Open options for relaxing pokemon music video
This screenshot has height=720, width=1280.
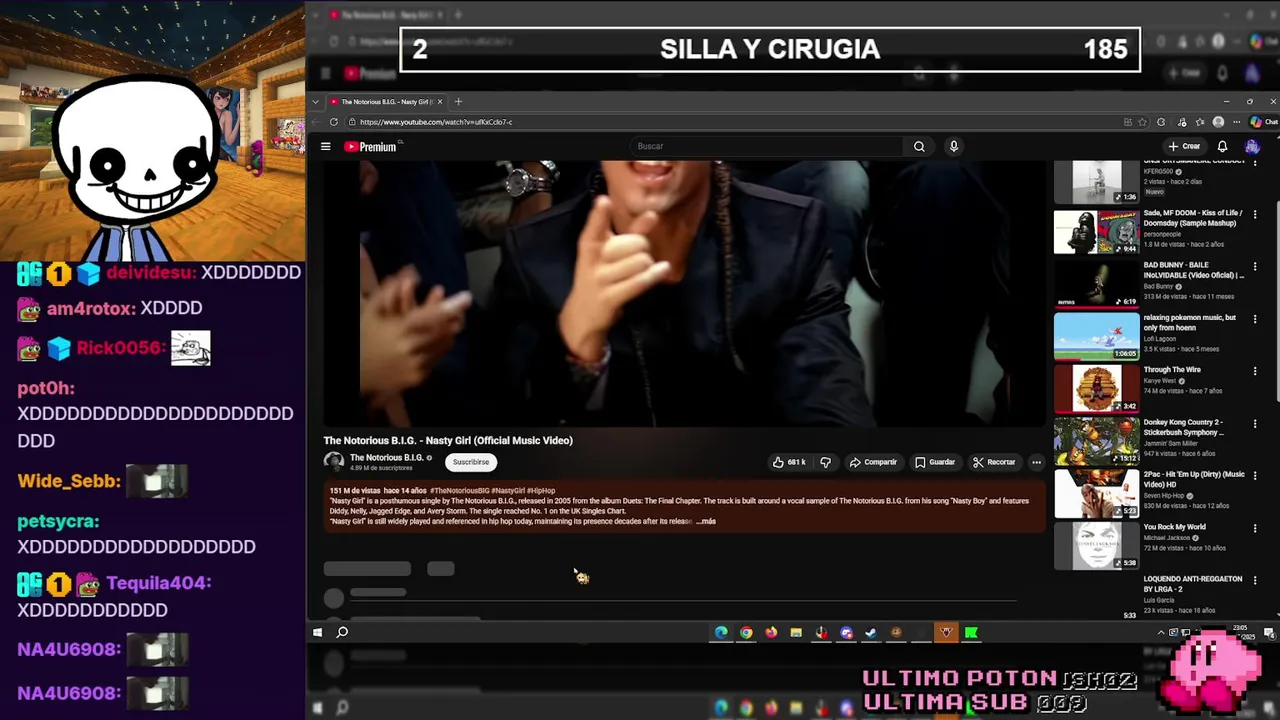click(1255, 319)
